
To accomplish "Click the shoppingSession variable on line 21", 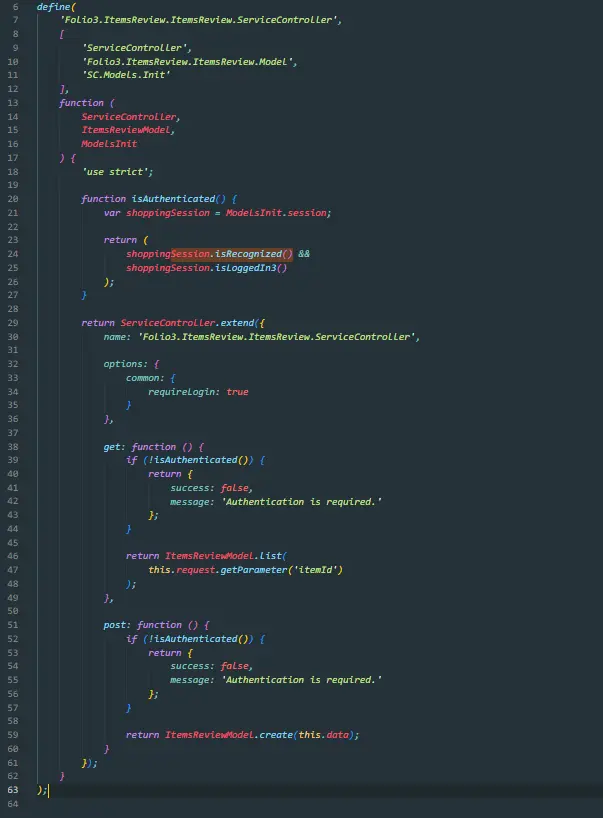I will [x=167, y=213].
